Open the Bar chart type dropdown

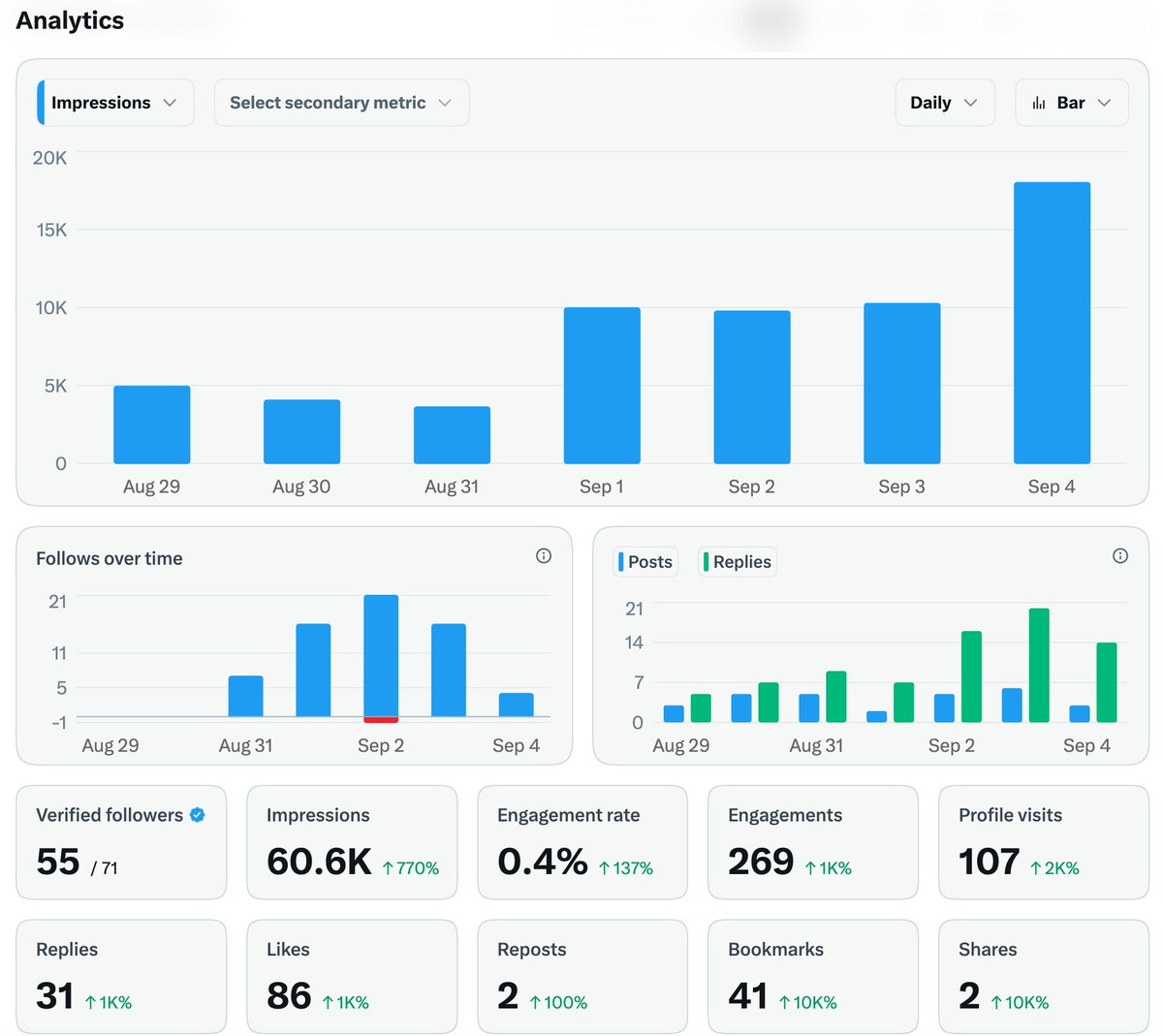tap(1072, 103)
